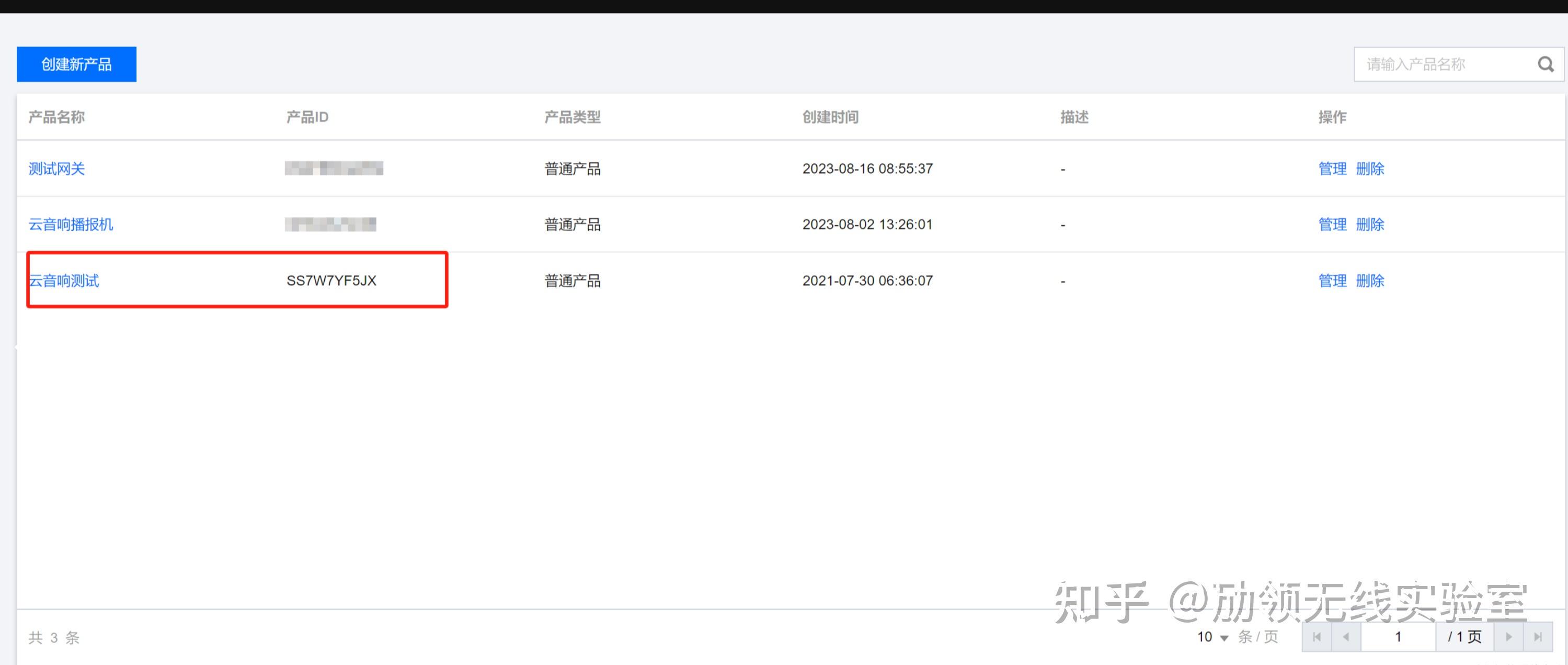Open the 云音响播报机 product link
The width and height of the screenshot is (1568, 665).
click(71, 224)
